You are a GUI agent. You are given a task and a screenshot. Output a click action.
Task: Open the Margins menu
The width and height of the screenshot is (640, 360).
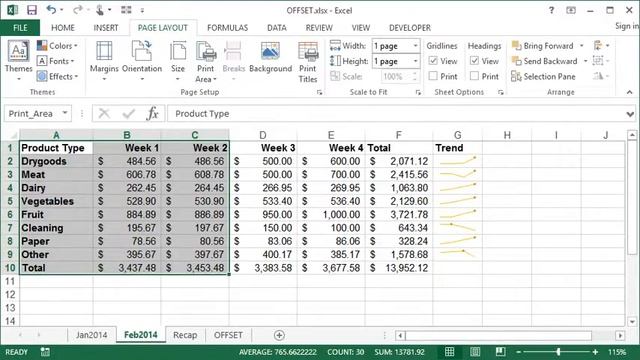tap(104, 60)
